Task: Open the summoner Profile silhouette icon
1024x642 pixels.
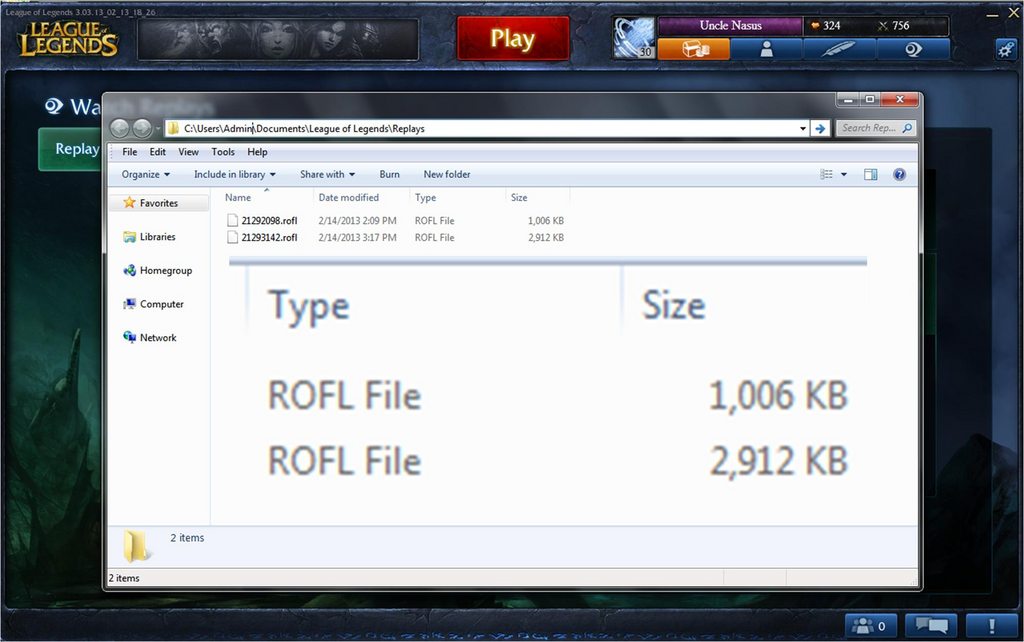Action: coord(766,49)
